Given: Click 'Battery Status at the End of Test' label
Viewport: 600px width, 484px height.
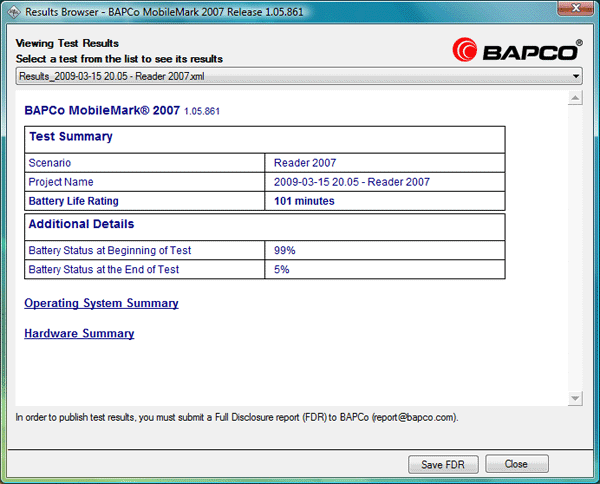Looking at the screenshot, I should coord(104,269).
